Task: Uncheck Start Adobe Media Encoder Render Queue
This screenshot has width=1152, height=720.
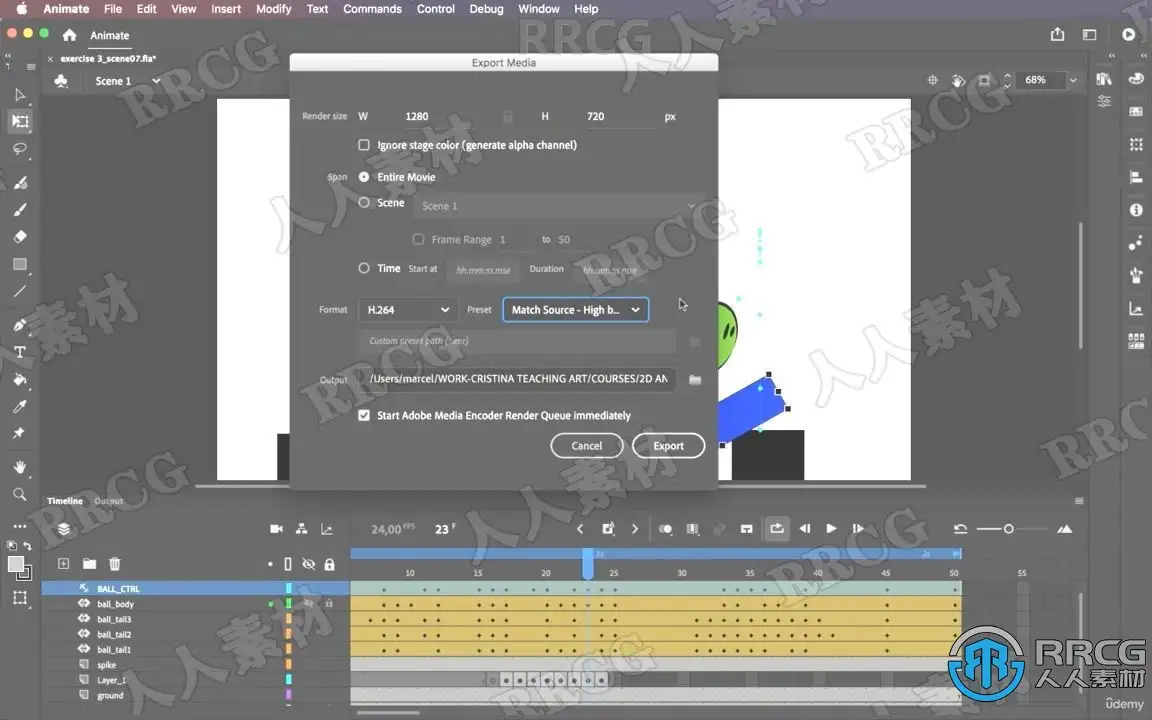Action: point(364,415)
